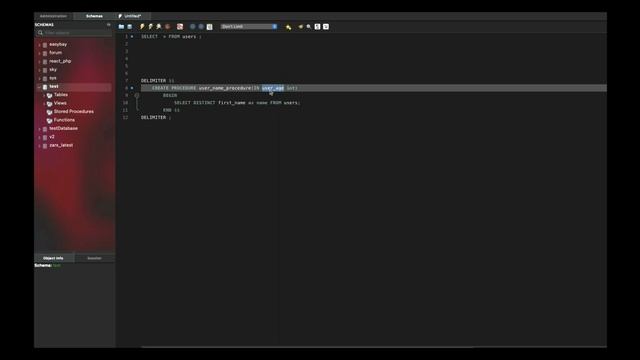Select the test schema row

73,87
